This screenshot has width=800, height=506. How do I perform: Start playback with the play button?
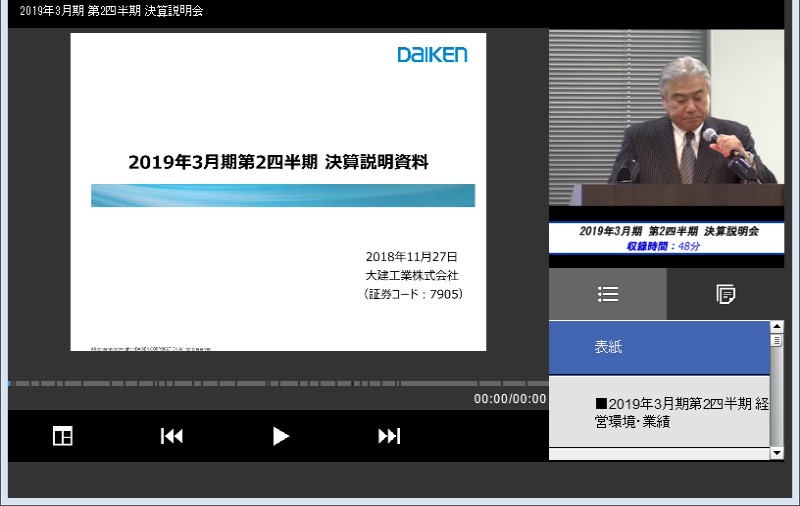pos(280,436)
